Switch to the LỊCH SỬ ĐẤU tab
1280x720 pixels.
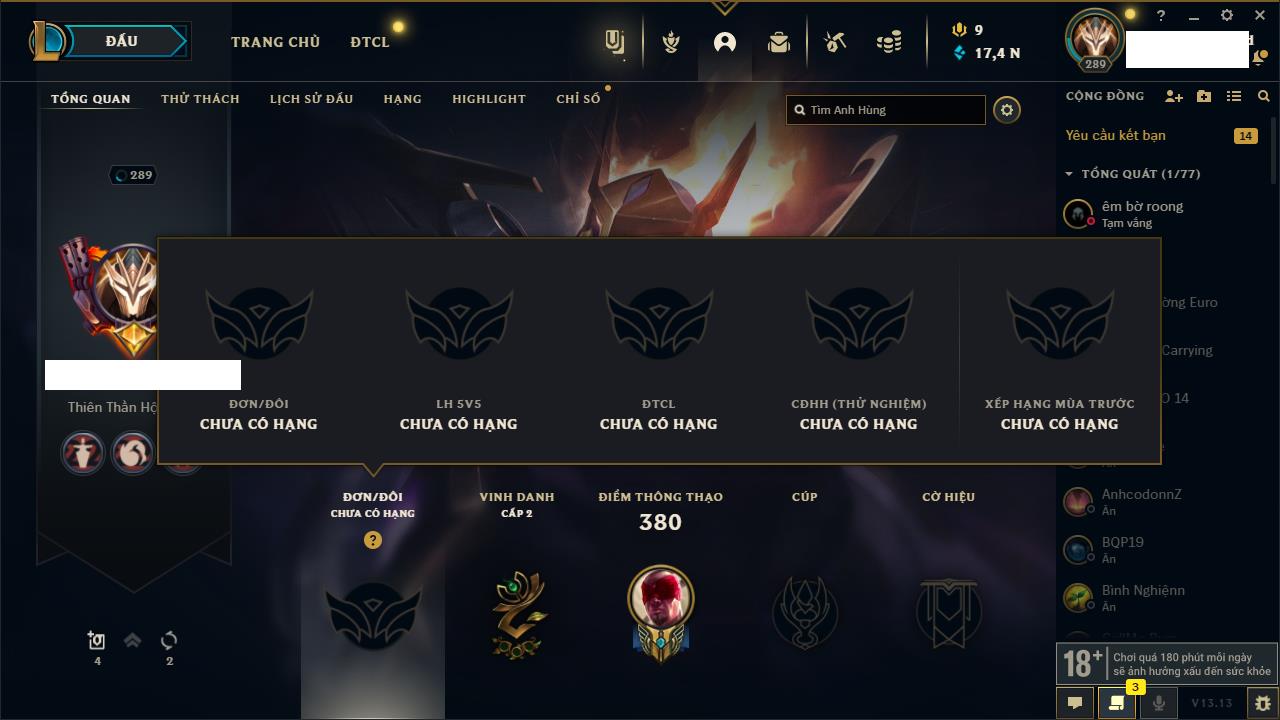coord(311,99)
